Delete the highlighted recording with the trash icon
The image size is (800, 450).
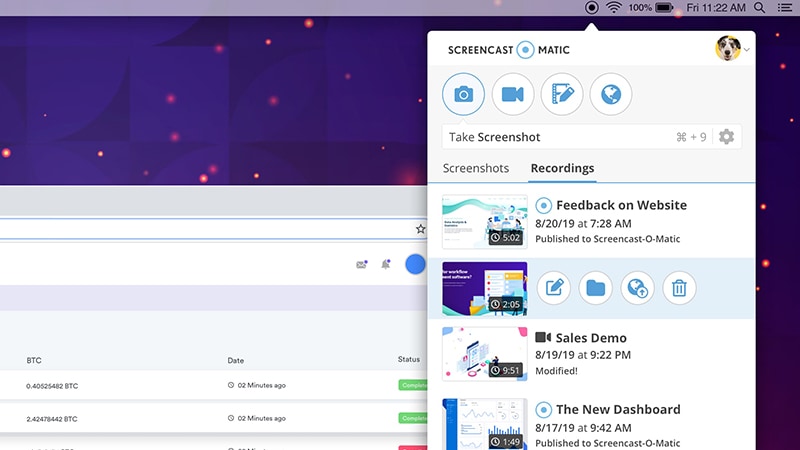coord(679,288)
